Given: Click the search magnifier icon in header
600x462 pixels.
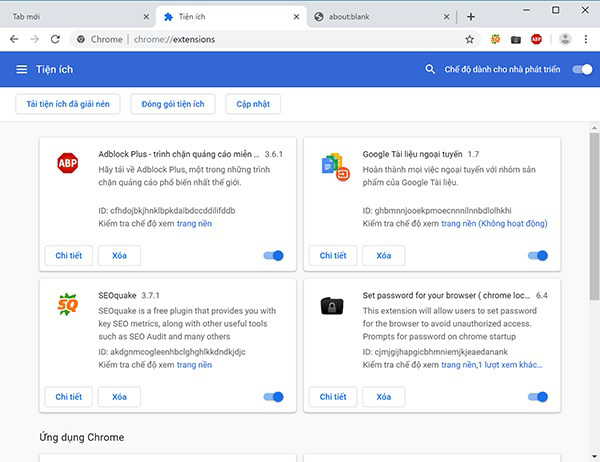Looking at the screenshot, I should coord(431,69).
